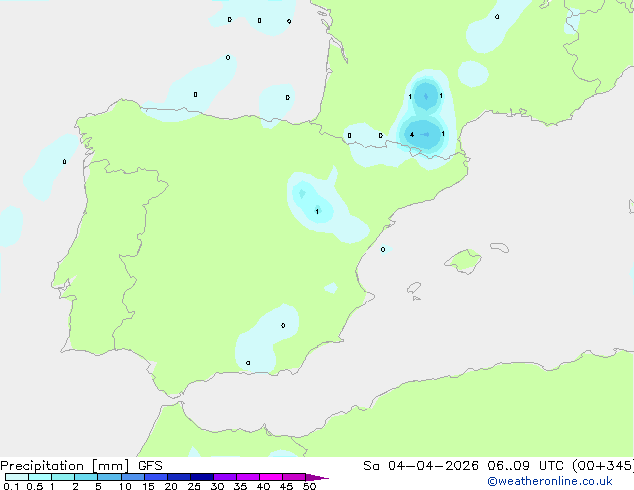Click the 40–45 mm magenta swatch
The height and width of the screenshot is (490, 634).
(x=271, y=477)
